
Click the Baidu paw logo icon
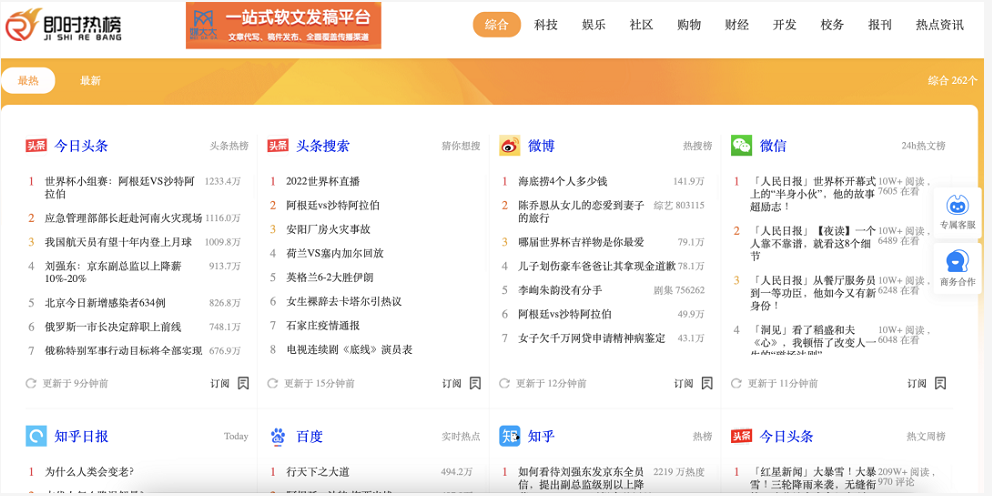[x=277, y=436]
